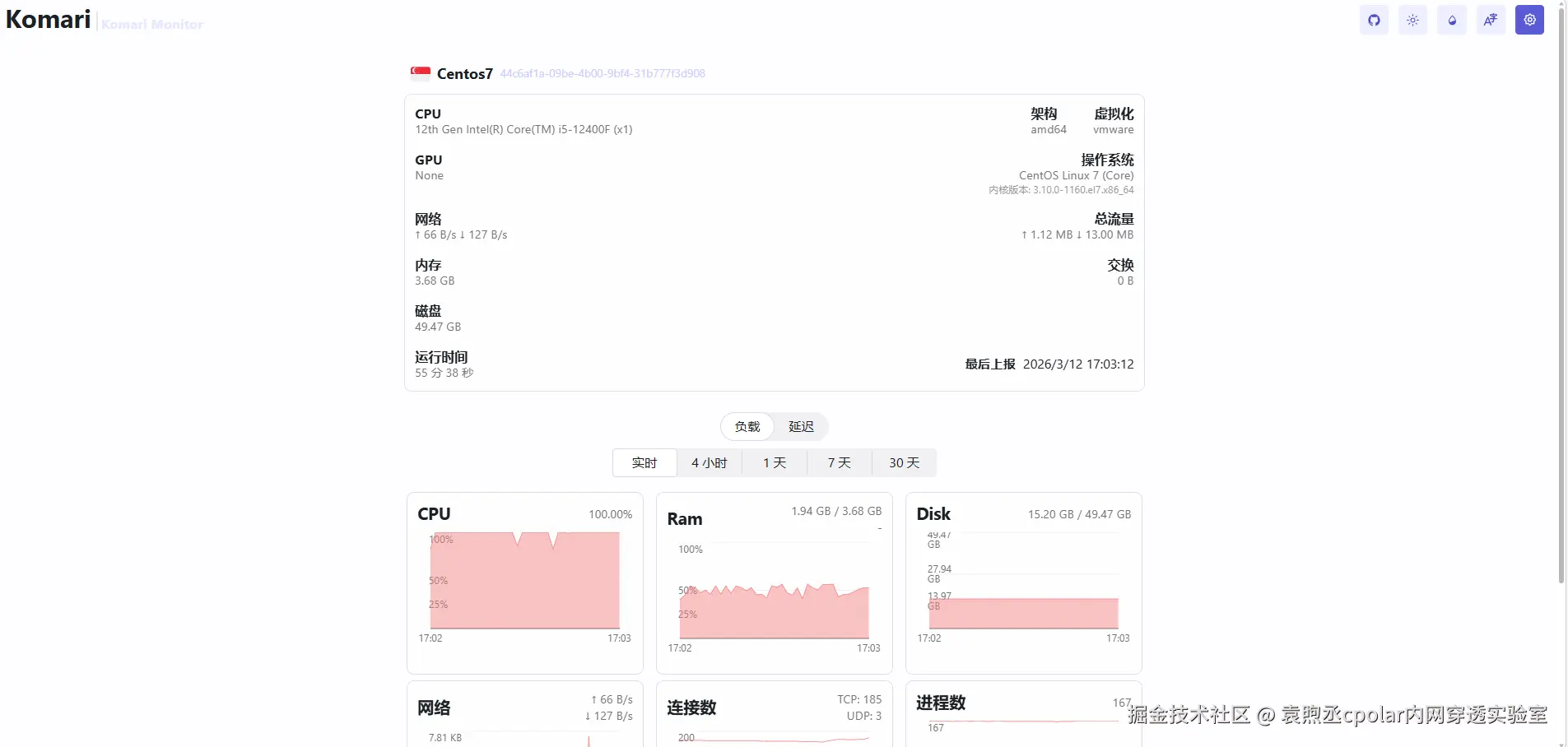The image size is (1568, 747).
Task: Open the language switcher icon
Action: tap(1491, 21)
